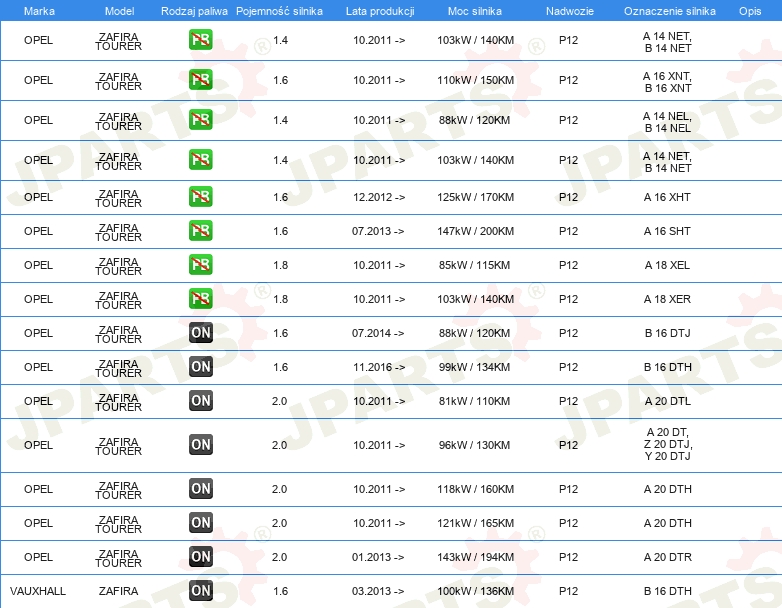Click engine code A 16 XNT, B 16 XNT
This screenshot has height=608, width=782.
[x=667, y=82]
